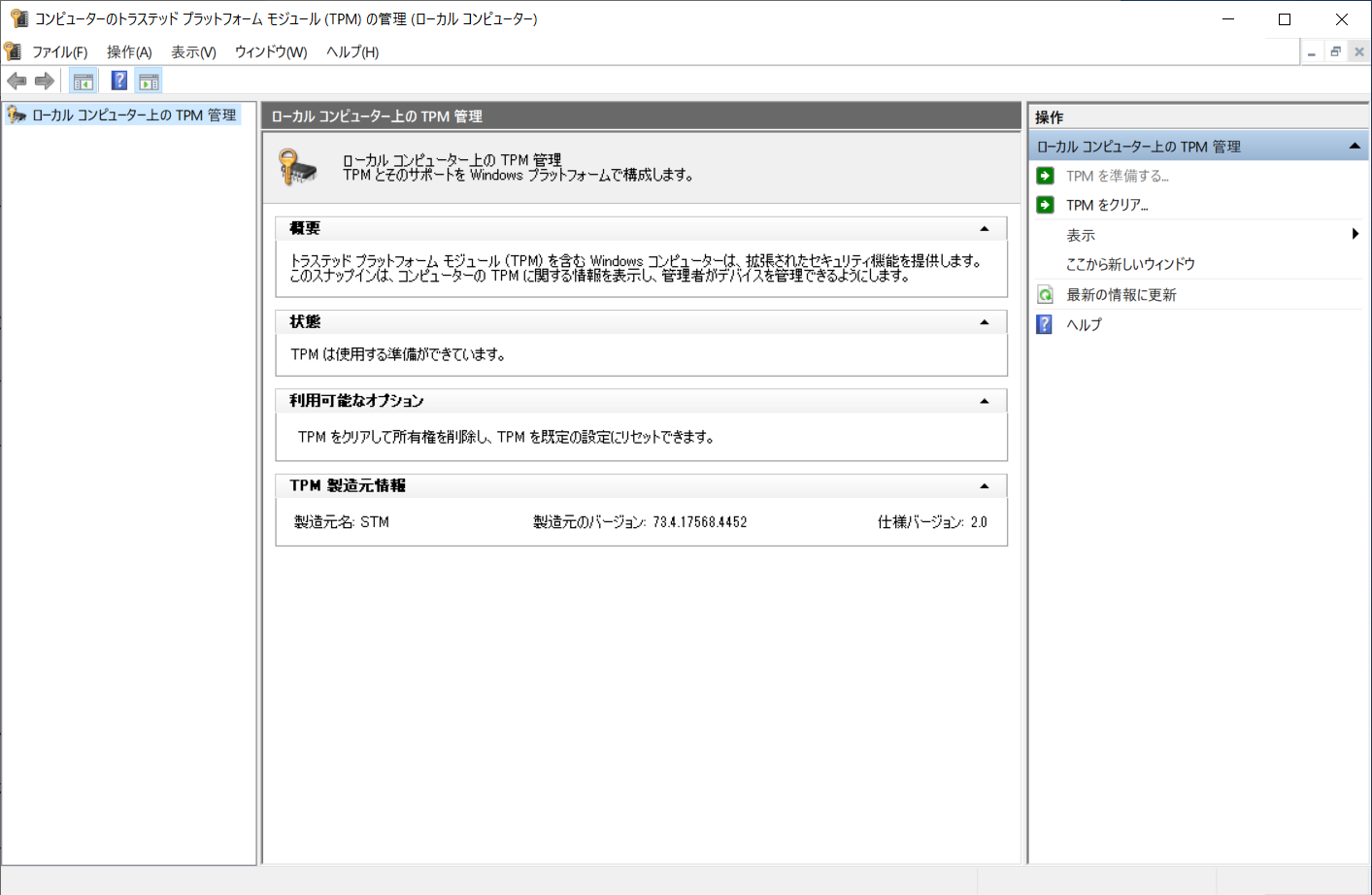Click the forward arrow toolbar icon

click(45, 82)
